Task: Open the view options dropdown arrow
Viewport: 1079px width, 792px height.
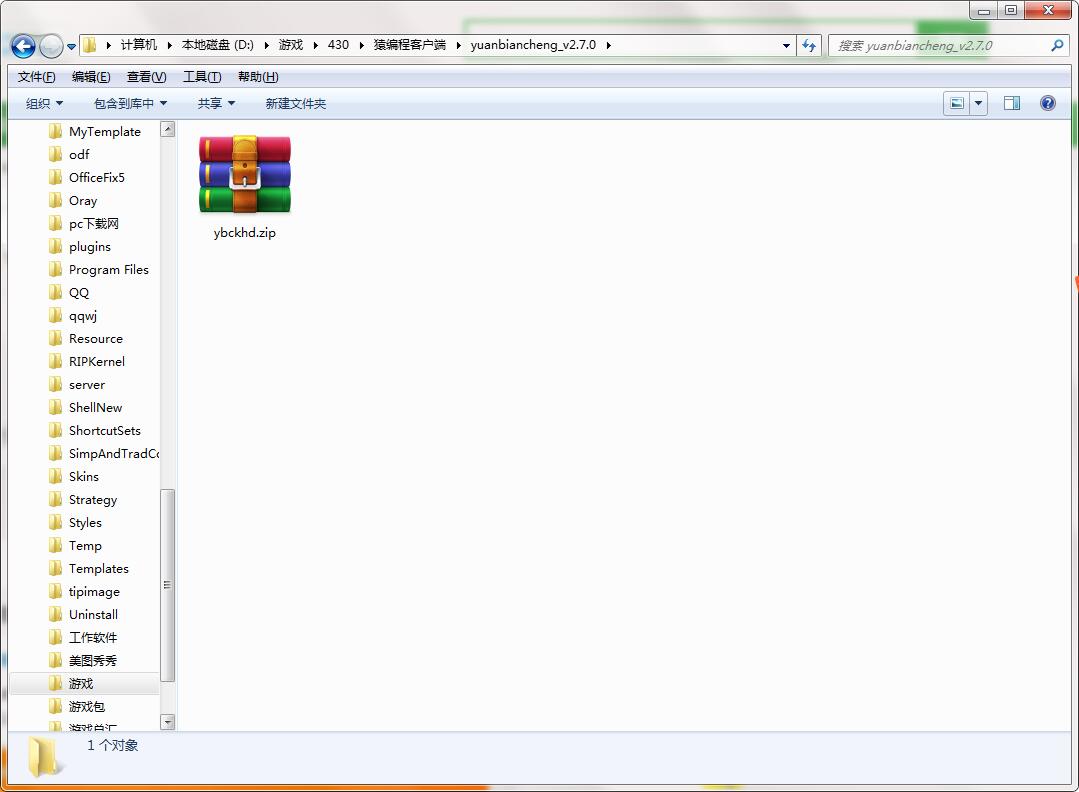Action: [979, 103]
